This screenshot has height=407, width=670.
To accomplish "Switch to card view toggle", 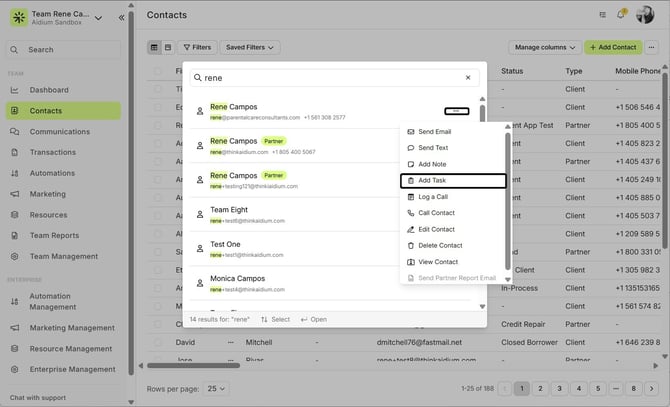I will tap(168, 47).
